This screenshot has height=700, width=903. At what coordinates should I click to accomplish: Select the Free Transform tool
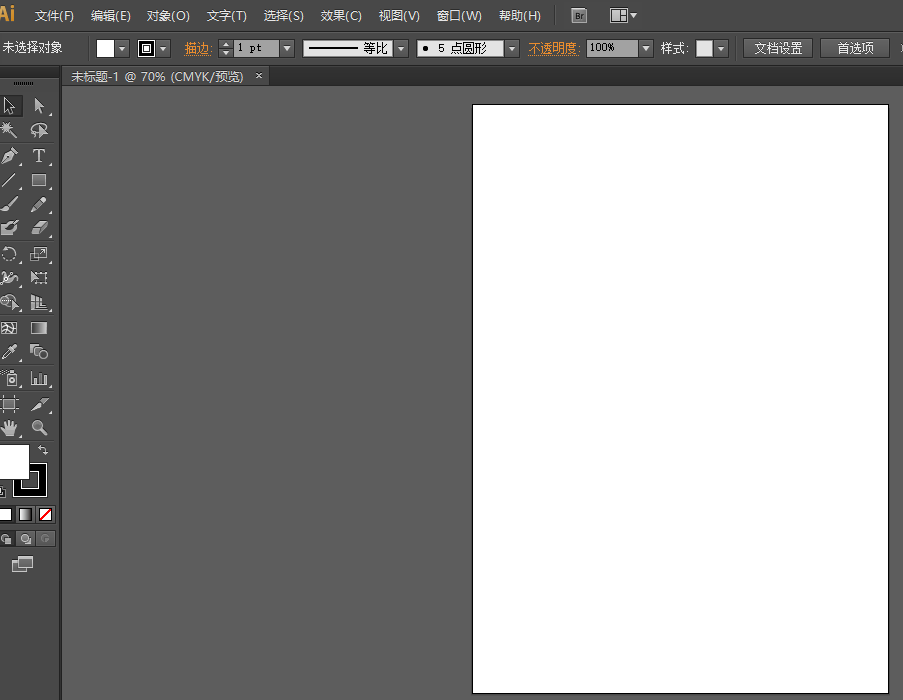(x=39, y=278)
